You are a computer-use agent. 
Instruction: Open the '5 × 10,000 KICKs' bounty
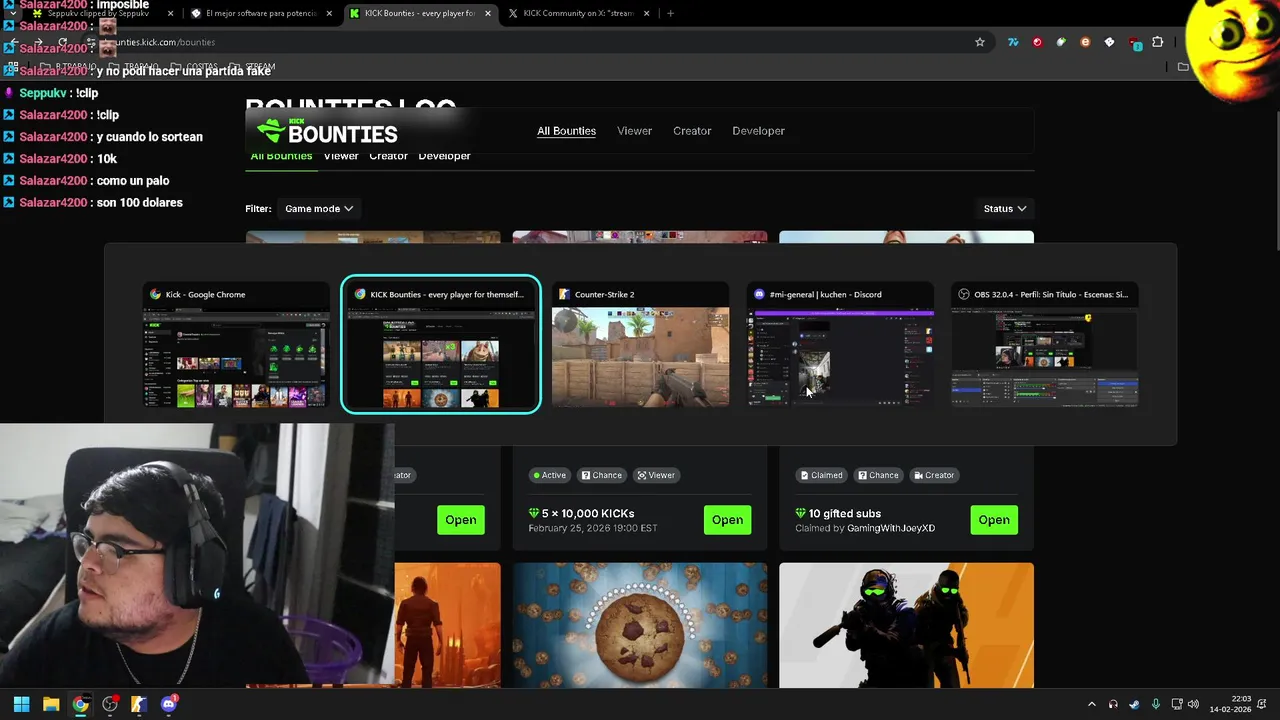point(727,520)
